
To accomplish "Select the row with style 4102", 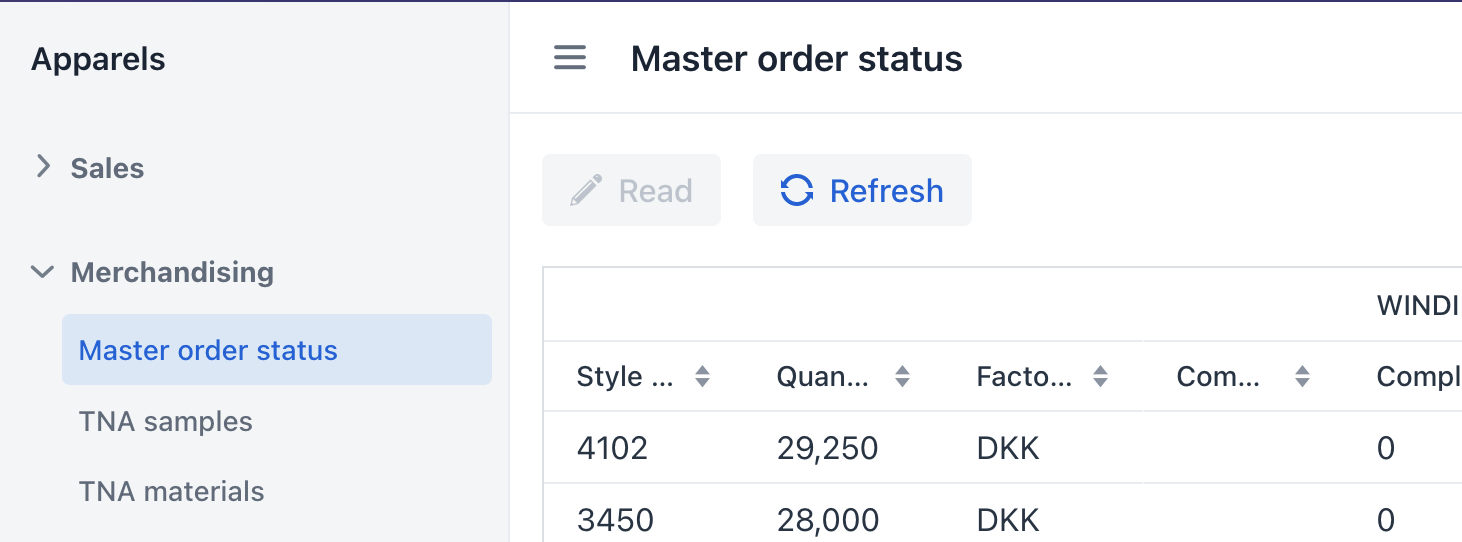I will (x=1002, y=447).
